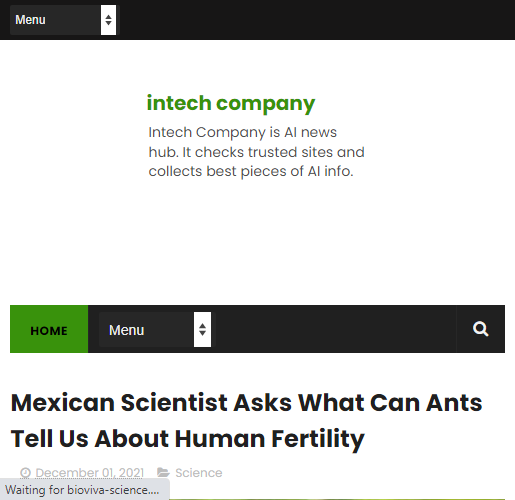Open the Menu dropdown in the top black bar
The height and width of the screenshot is (500, 515).
coord(63,20)
